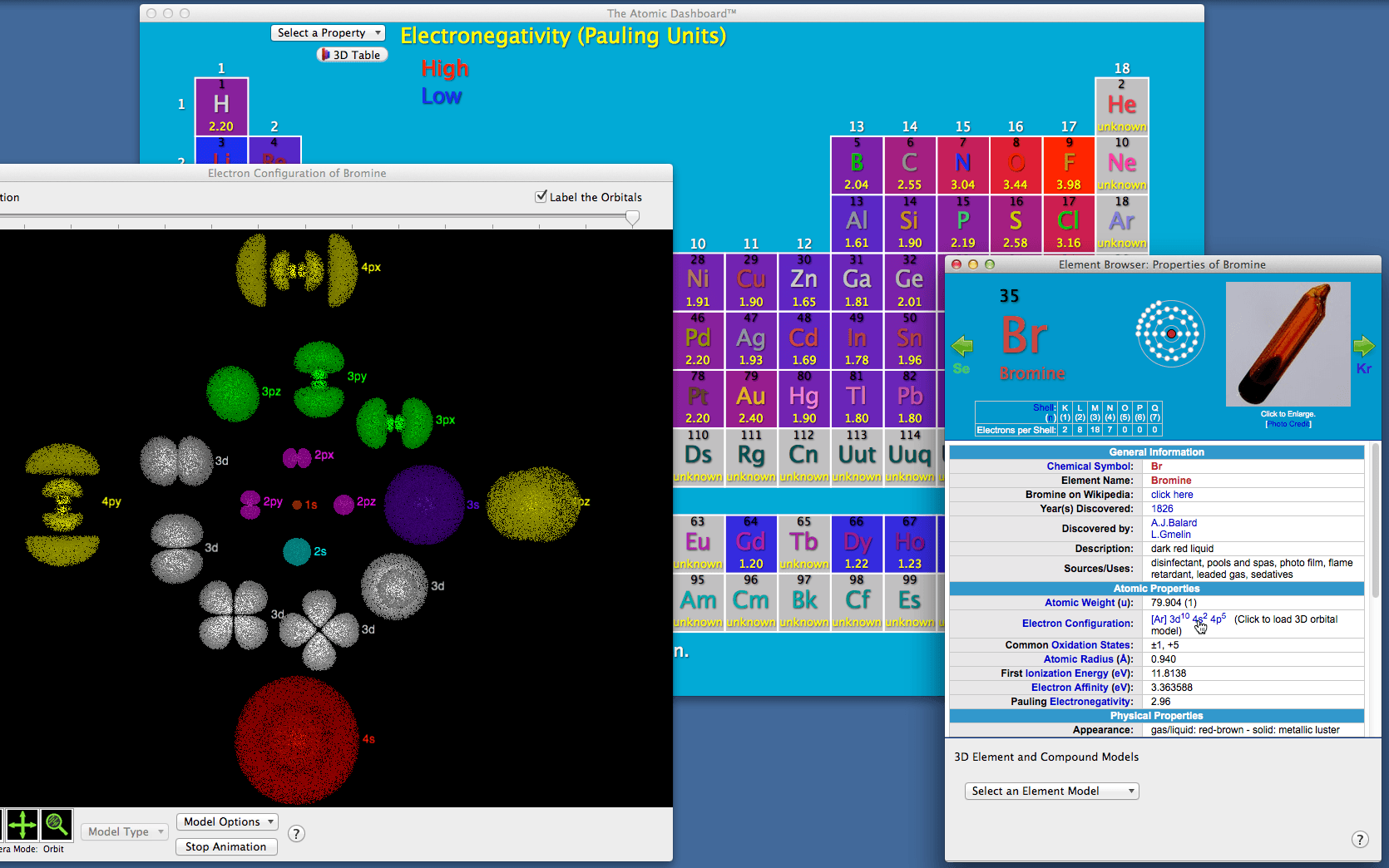The height and width of the screenshot is (868, 1389).
Task: Enlarge the bromine ampoule photo
Action: pos(1288,344)
